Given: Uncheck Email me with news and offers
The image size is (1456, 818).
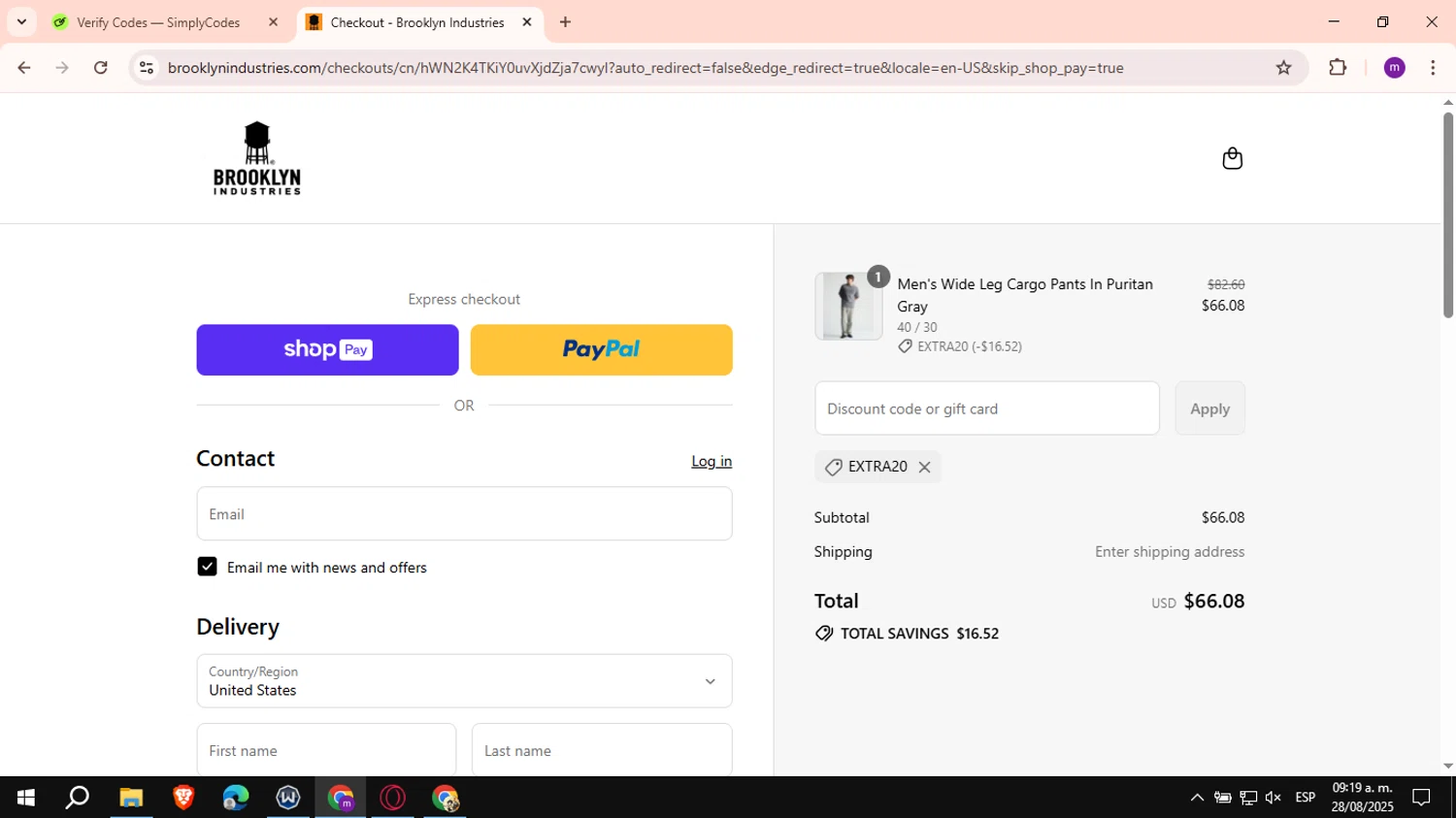Looking at the screenshot, I should tap(207, 567).
